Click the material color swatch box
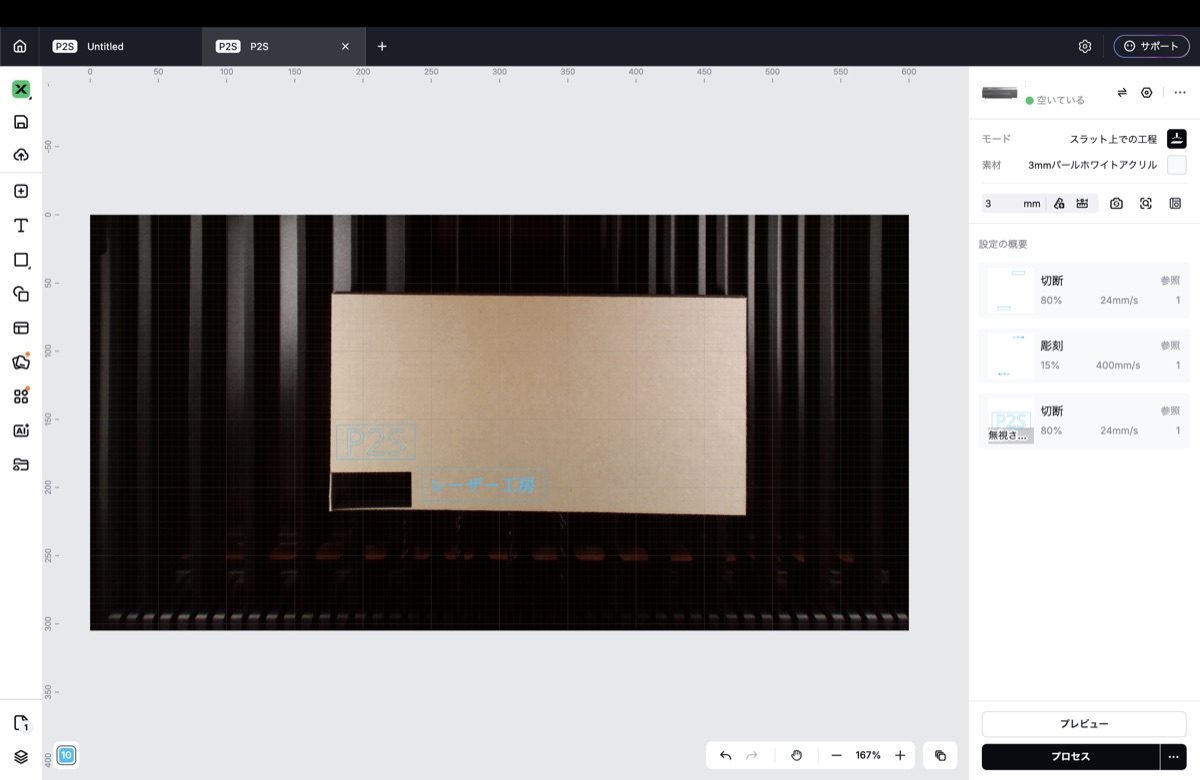Image resolution: width=1200 pixels, height=780 pixels. 1177,165
